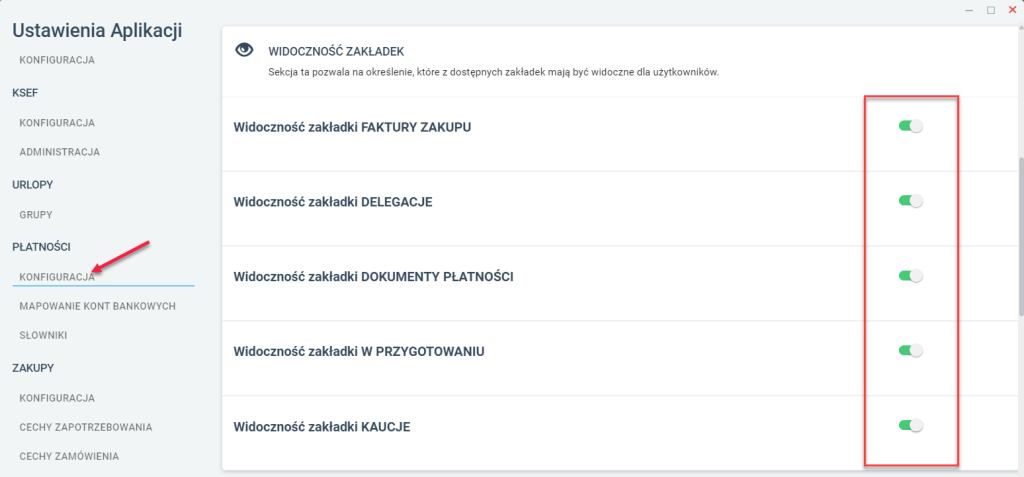1024x477 pixels.
Task: Toggle the W PRZYGOTOWANIU visibility switch
Action: (911, 351)
